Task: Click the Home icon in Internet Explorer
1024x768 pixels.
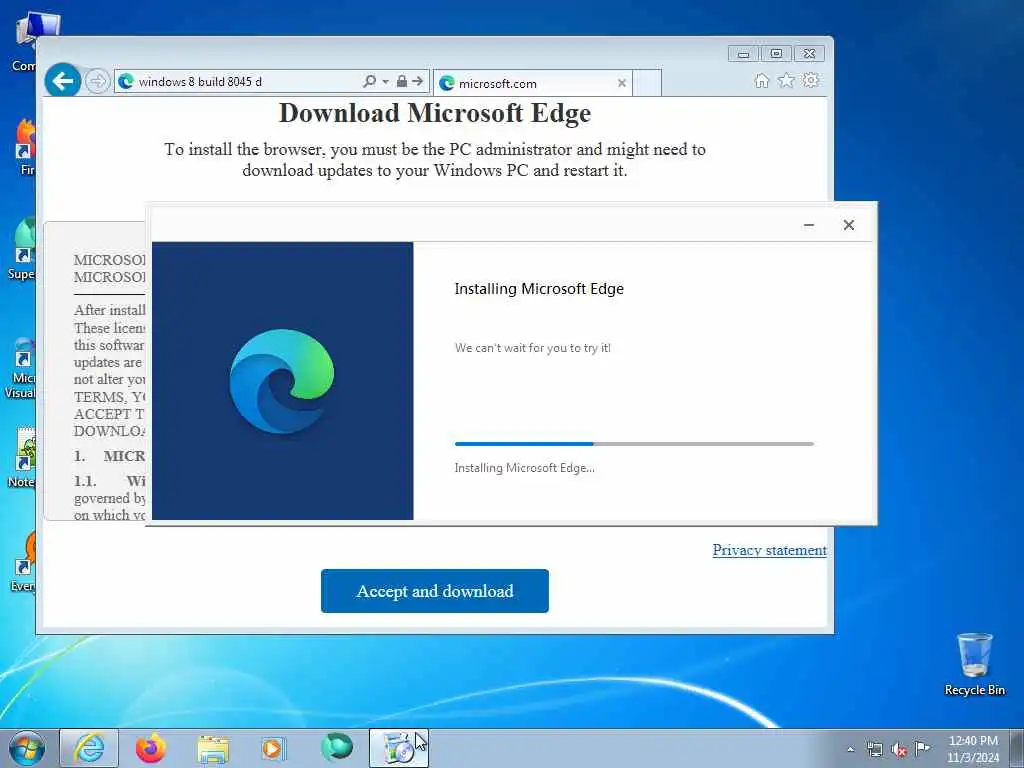Action: [761, 80]
